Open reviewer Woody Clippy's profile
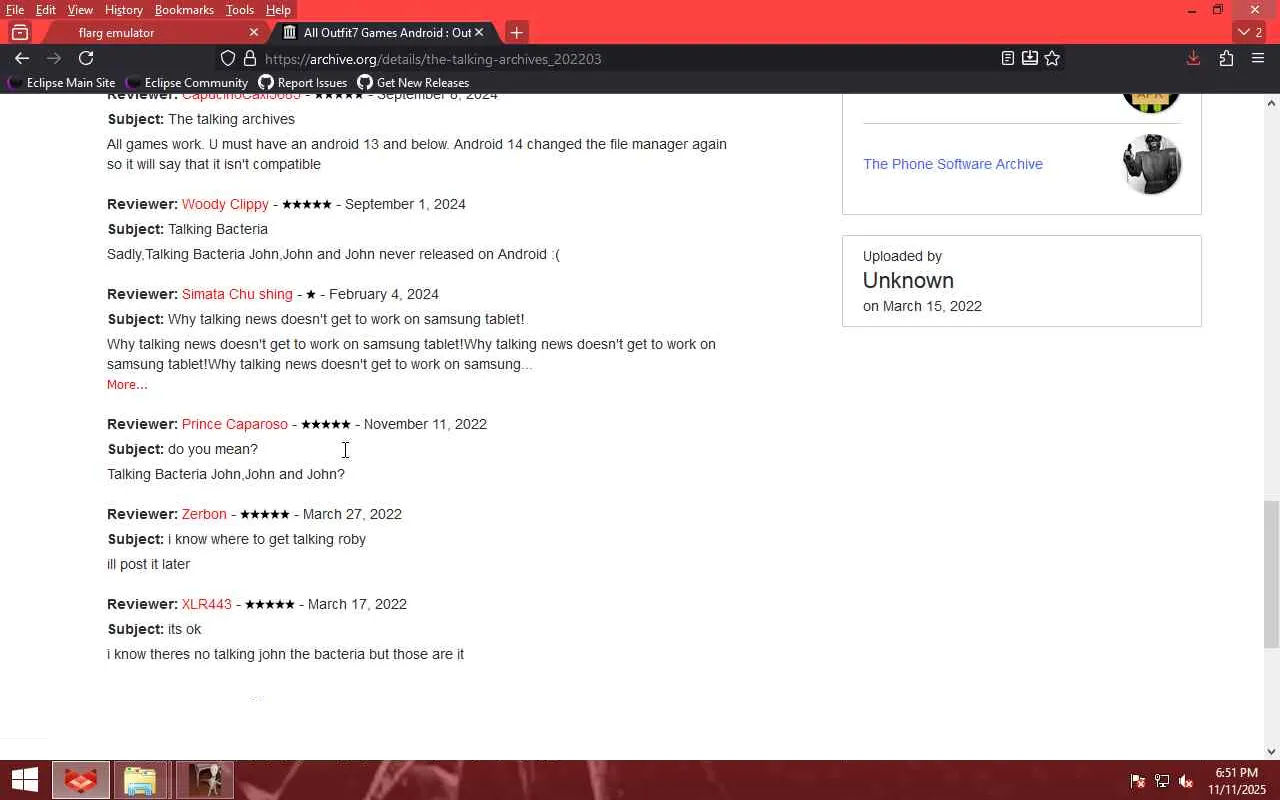The image size is (1280, 800). (x=225, y=204)
